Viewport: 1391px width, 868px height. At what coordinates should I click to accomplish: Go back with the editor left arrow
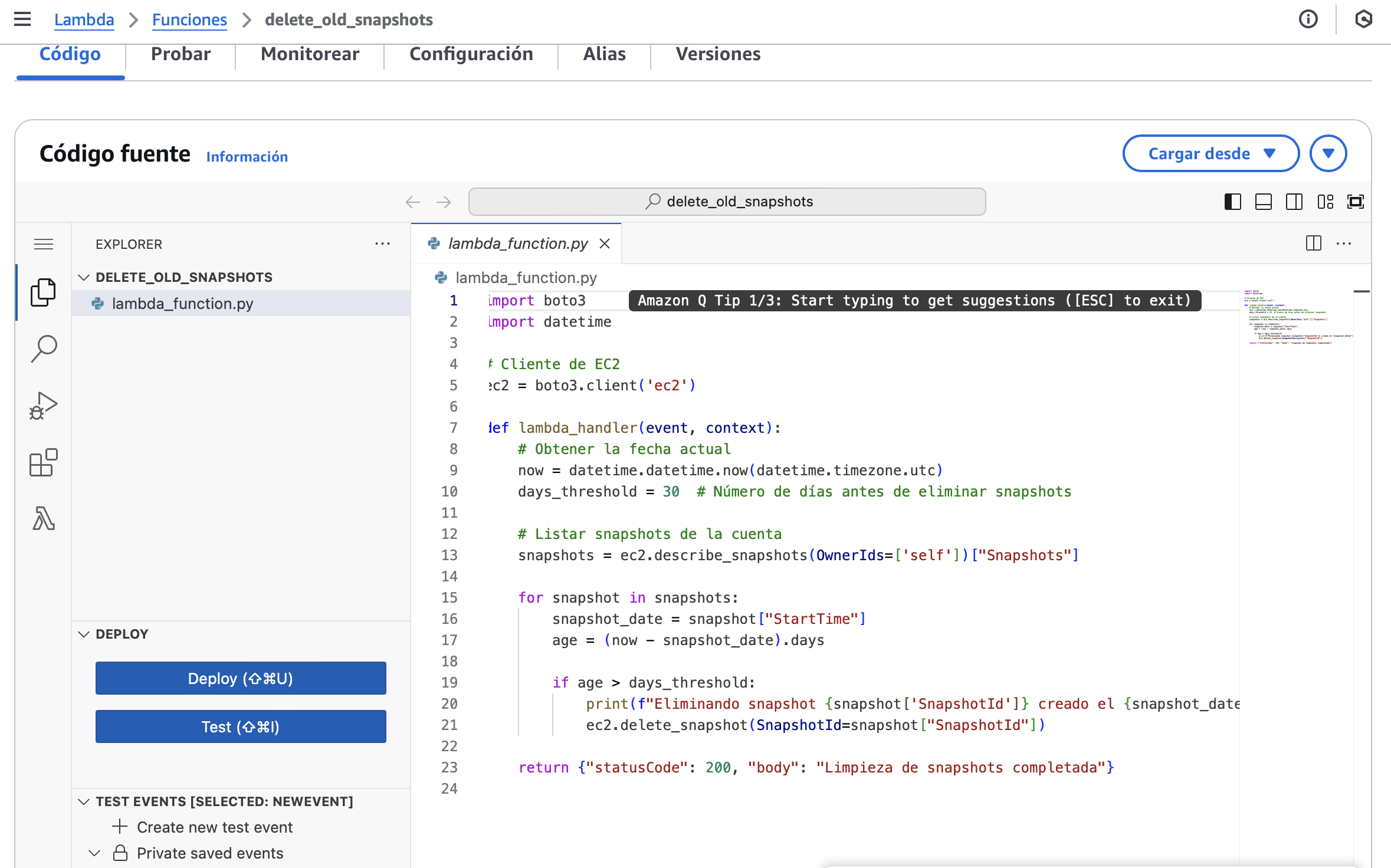pos(413,202)
